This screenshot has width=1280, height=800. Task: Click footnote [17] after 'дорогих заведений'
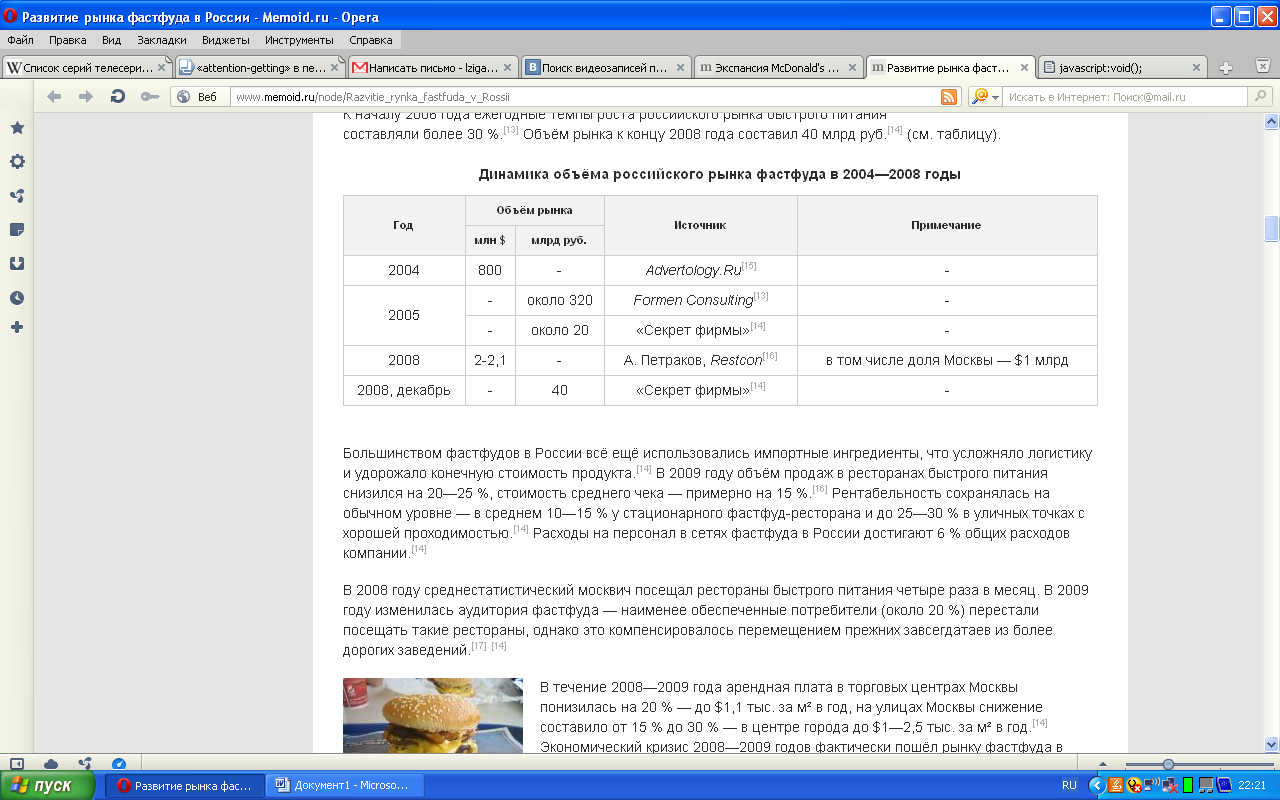479,646
